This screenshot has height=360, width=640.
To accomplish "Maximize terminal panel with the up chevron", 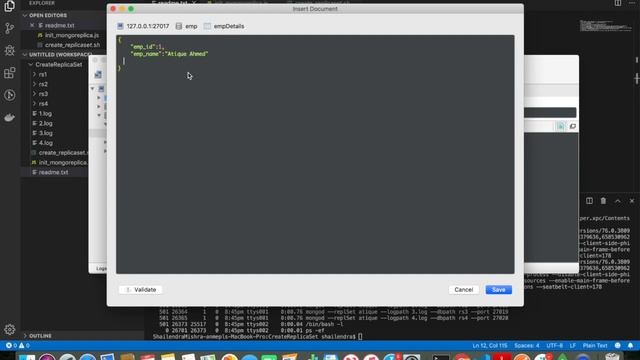I will coord(618,201).
